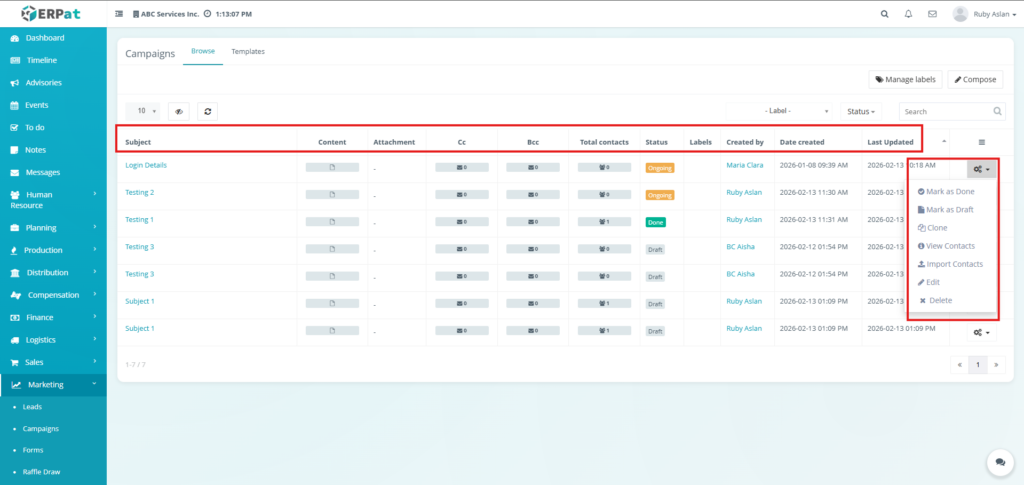
Task: Click the Manage labels button
Action: 904,79
